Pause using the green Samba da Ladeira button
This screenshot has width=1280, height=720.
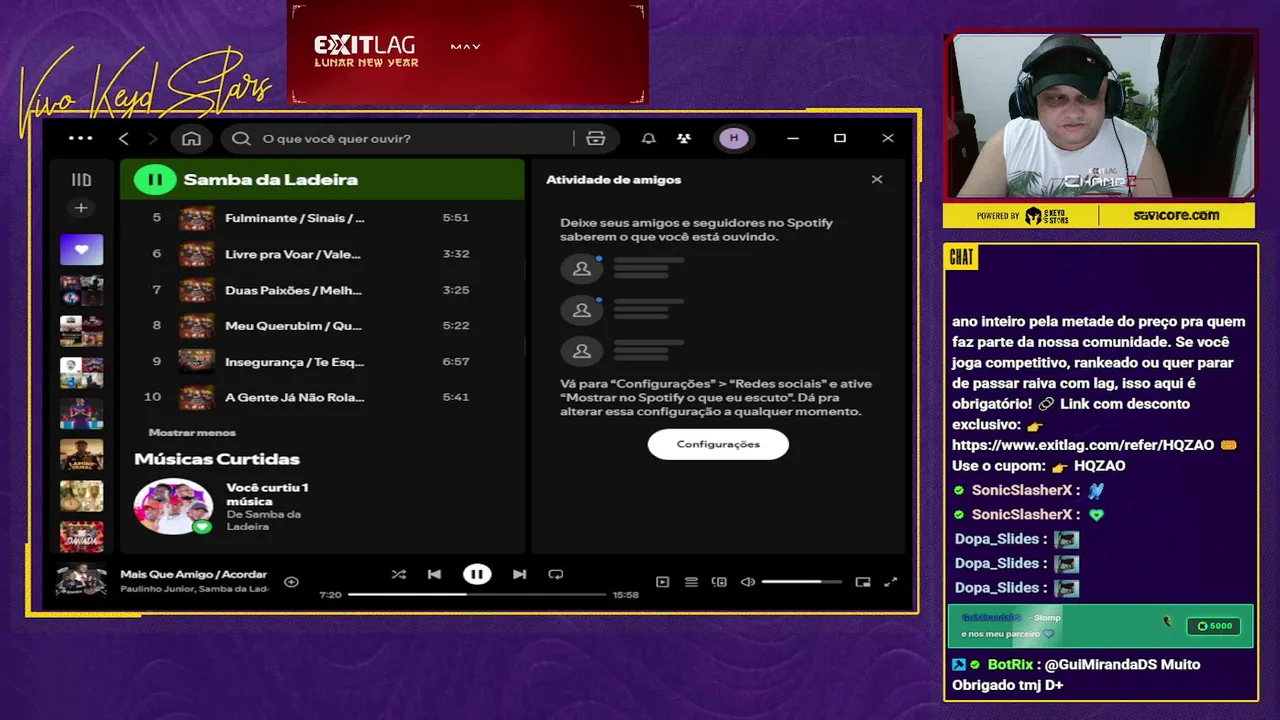(x=155, y=180)
